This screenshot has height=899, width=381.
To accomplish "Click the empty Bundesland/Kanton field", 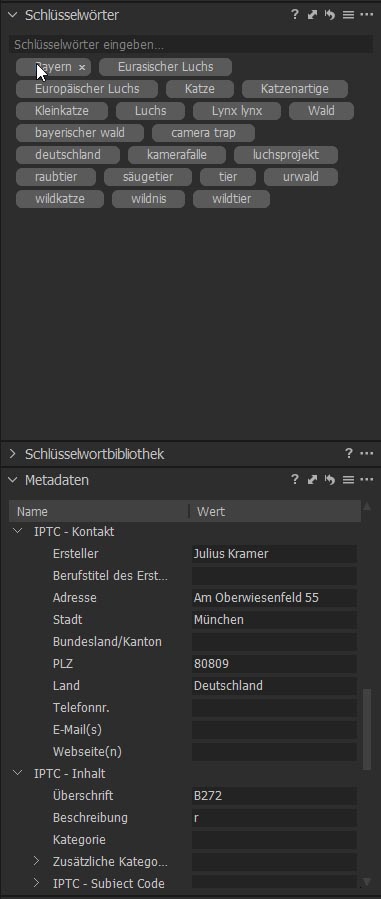I will point(274,642).
